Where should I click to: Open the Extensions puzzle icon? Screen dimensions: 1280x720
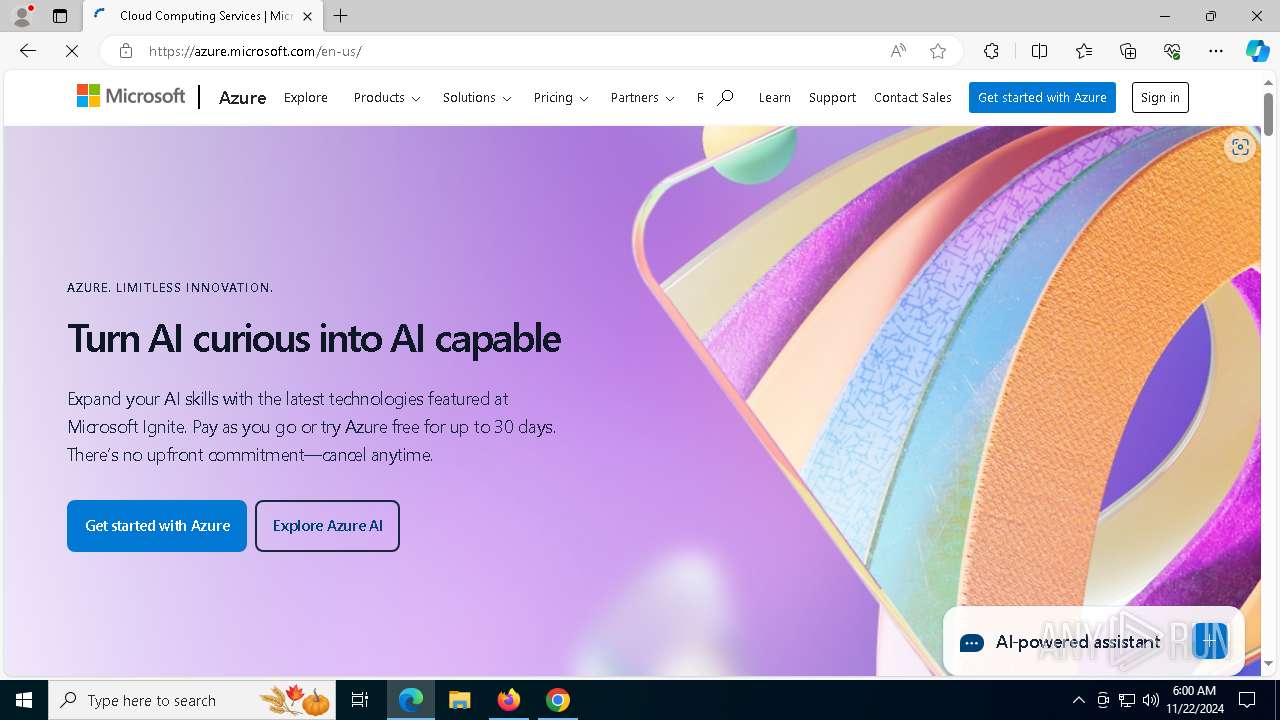[x=991, y=51]
